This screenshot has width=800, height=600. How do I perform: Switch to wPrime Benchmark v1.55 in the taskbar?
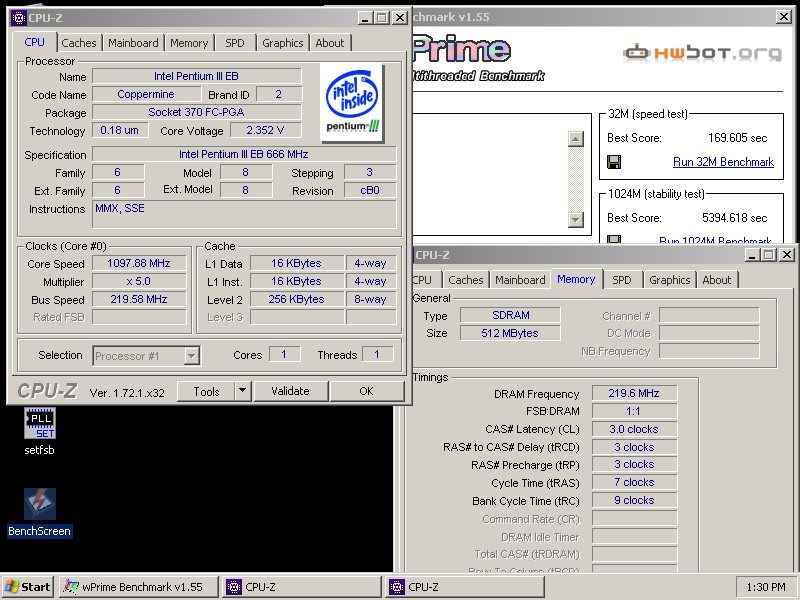coord(139,587)
